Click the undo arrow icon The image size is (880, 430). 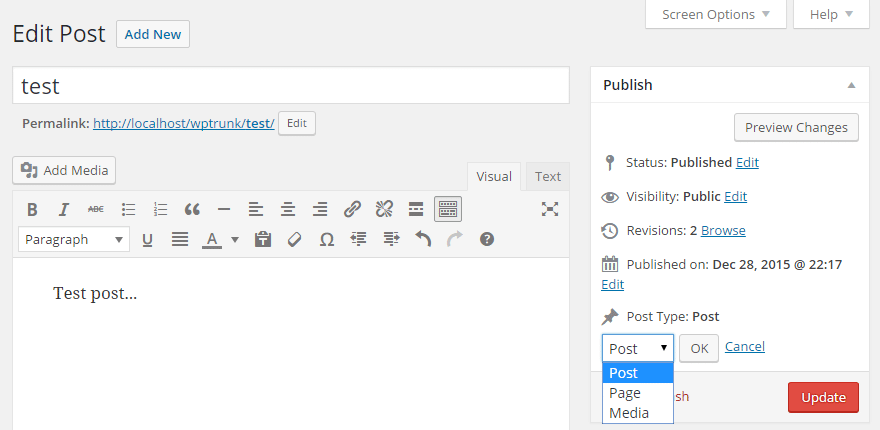[x=422, y=240]
